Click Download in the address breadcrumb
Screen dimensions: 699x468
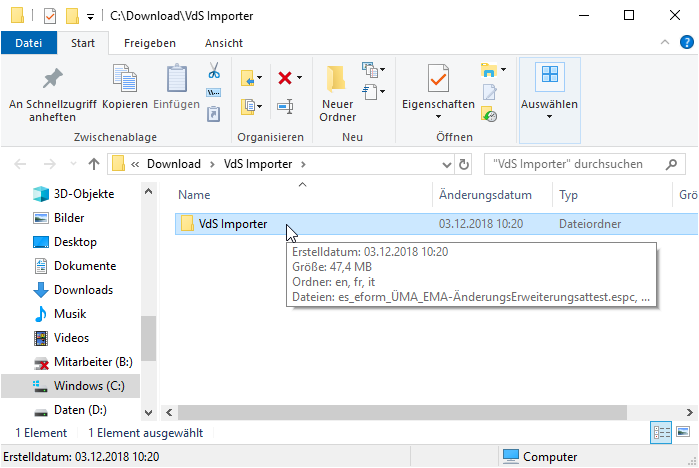[174, 164]
